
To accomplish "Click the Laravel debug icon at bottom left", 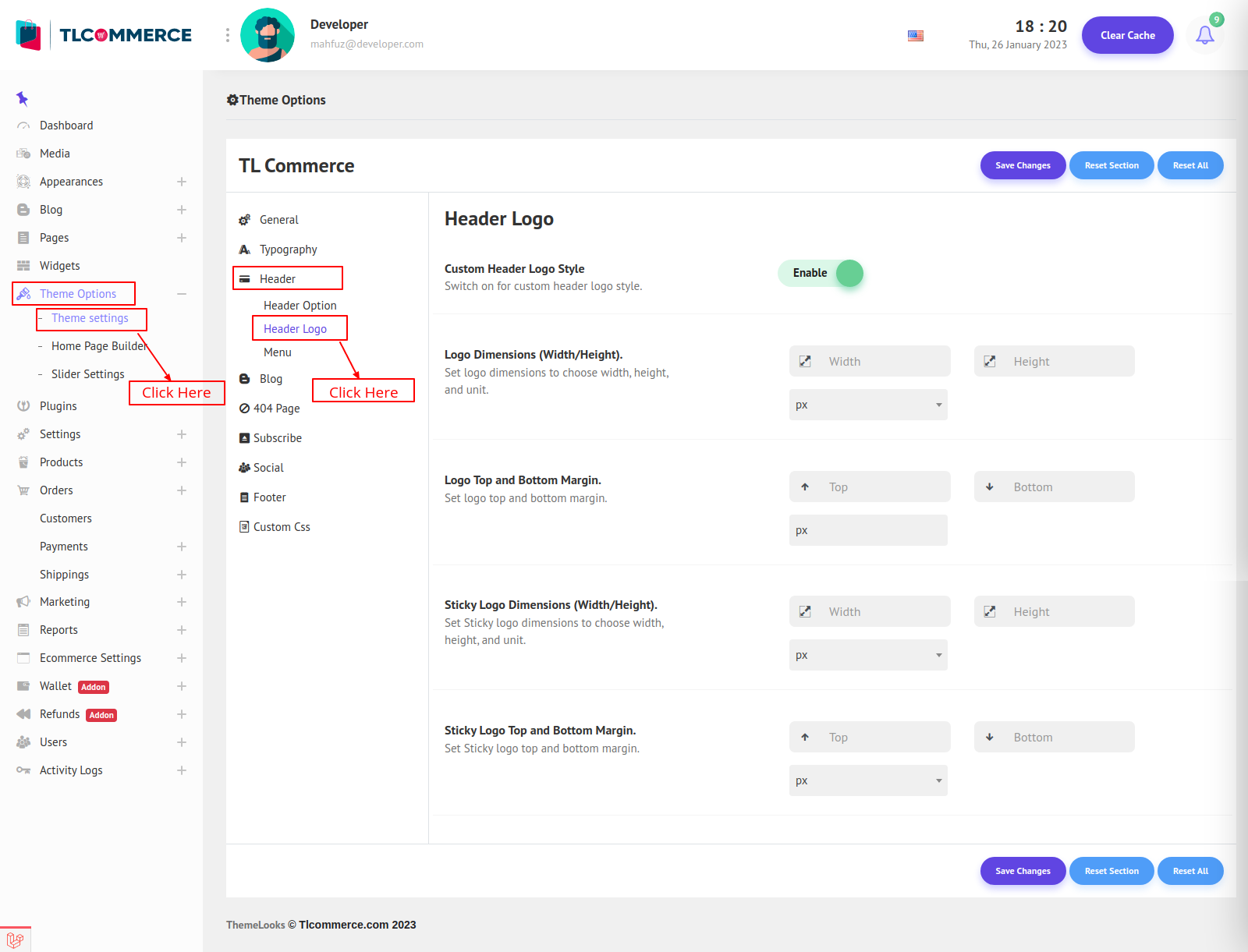I will tap(15, 940).
